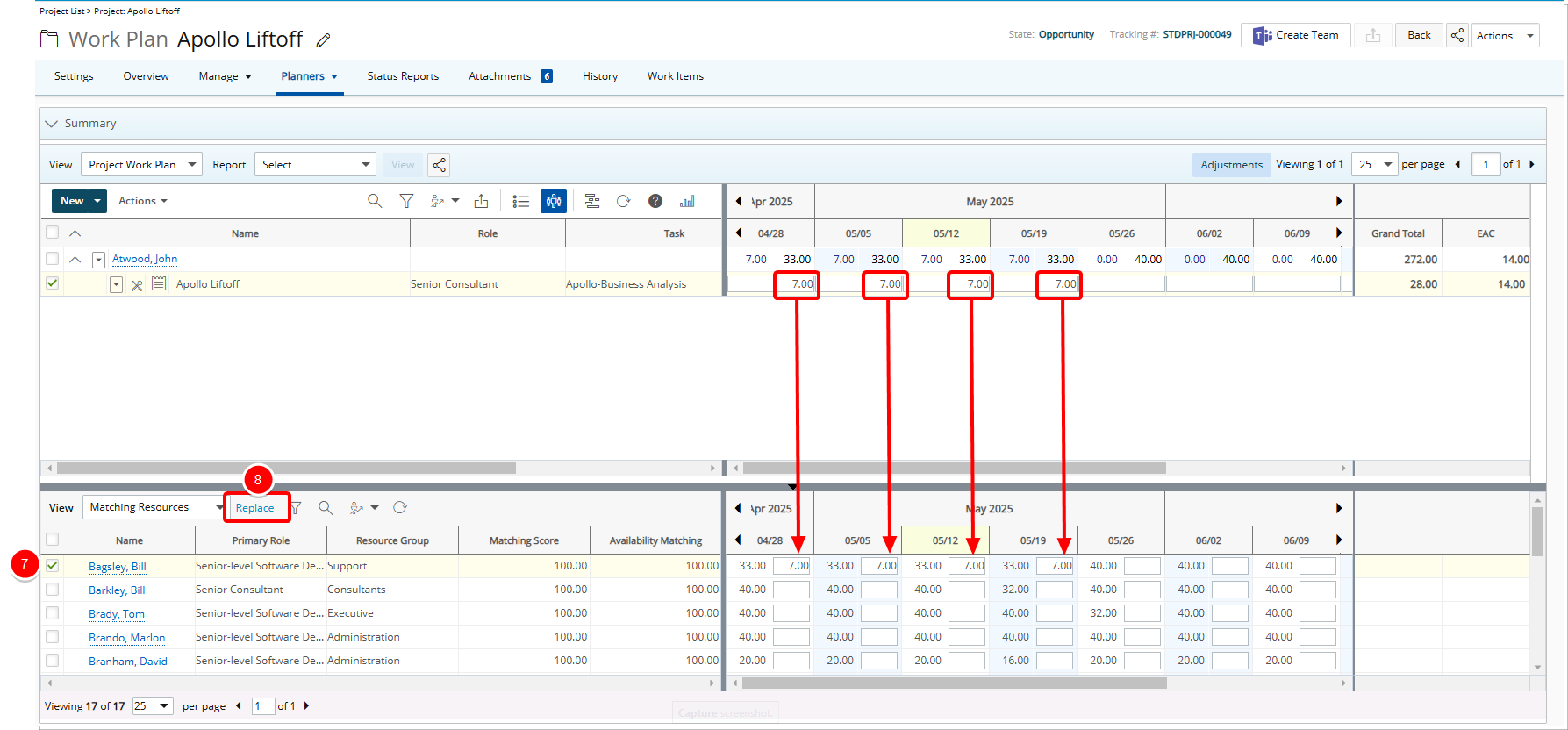Image resolution: width=1568 pixels, height=730 pixels.
Task: Select all rows in the Matching Resources grid
Action: tap(52, 540)
